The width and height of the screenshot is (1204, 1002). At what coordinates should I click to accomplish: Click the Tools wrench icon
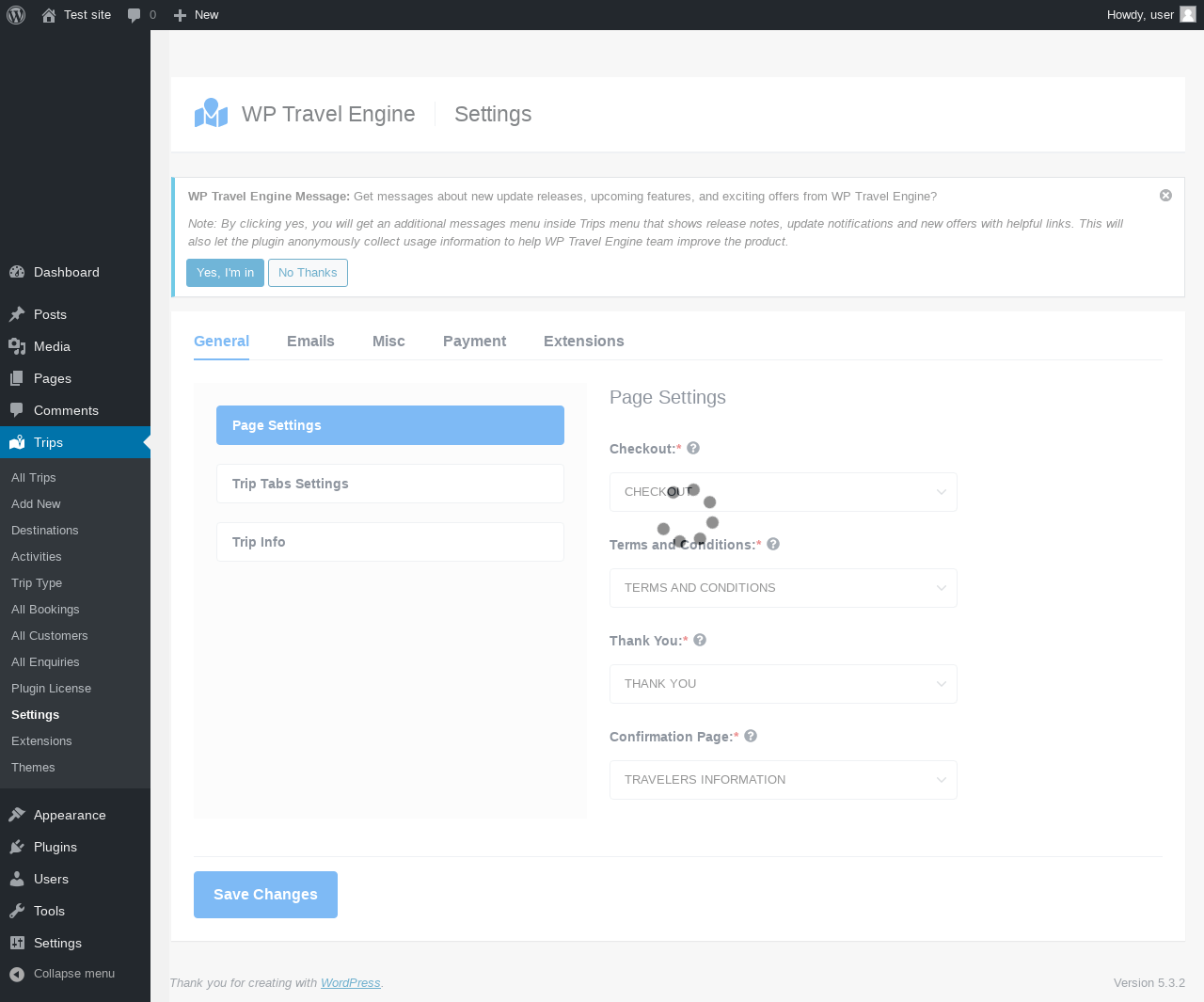coord(17,911)
